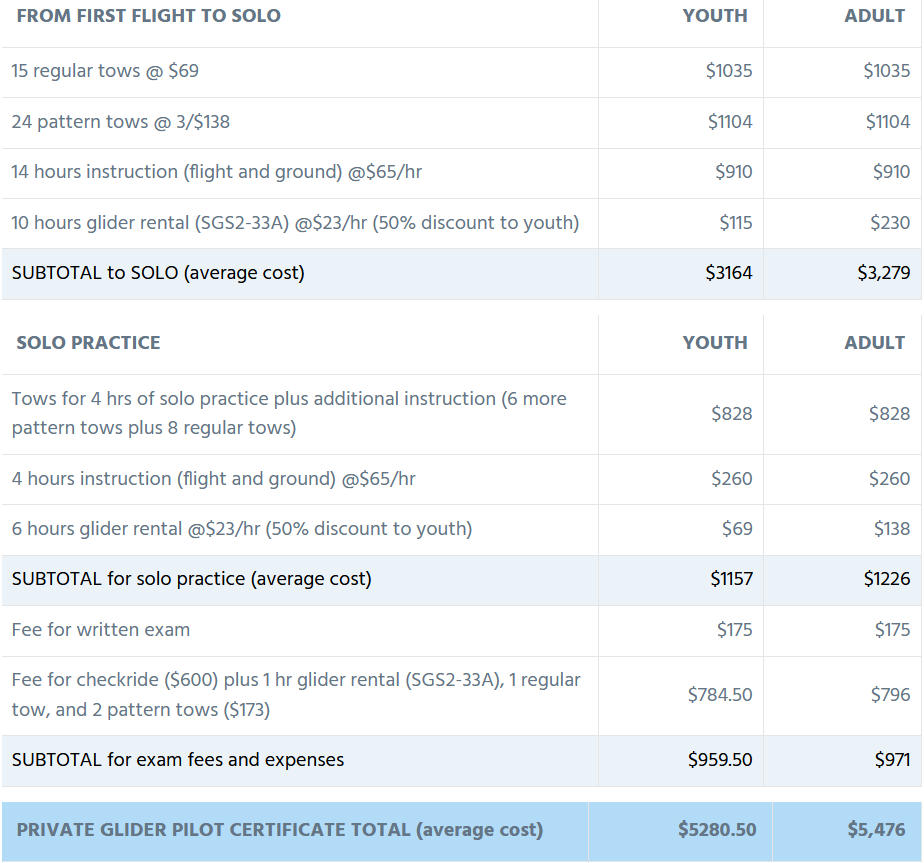Select the $115 youth glider rental price
The height and width of the screenshot is (863, 924).
(735, 223)
